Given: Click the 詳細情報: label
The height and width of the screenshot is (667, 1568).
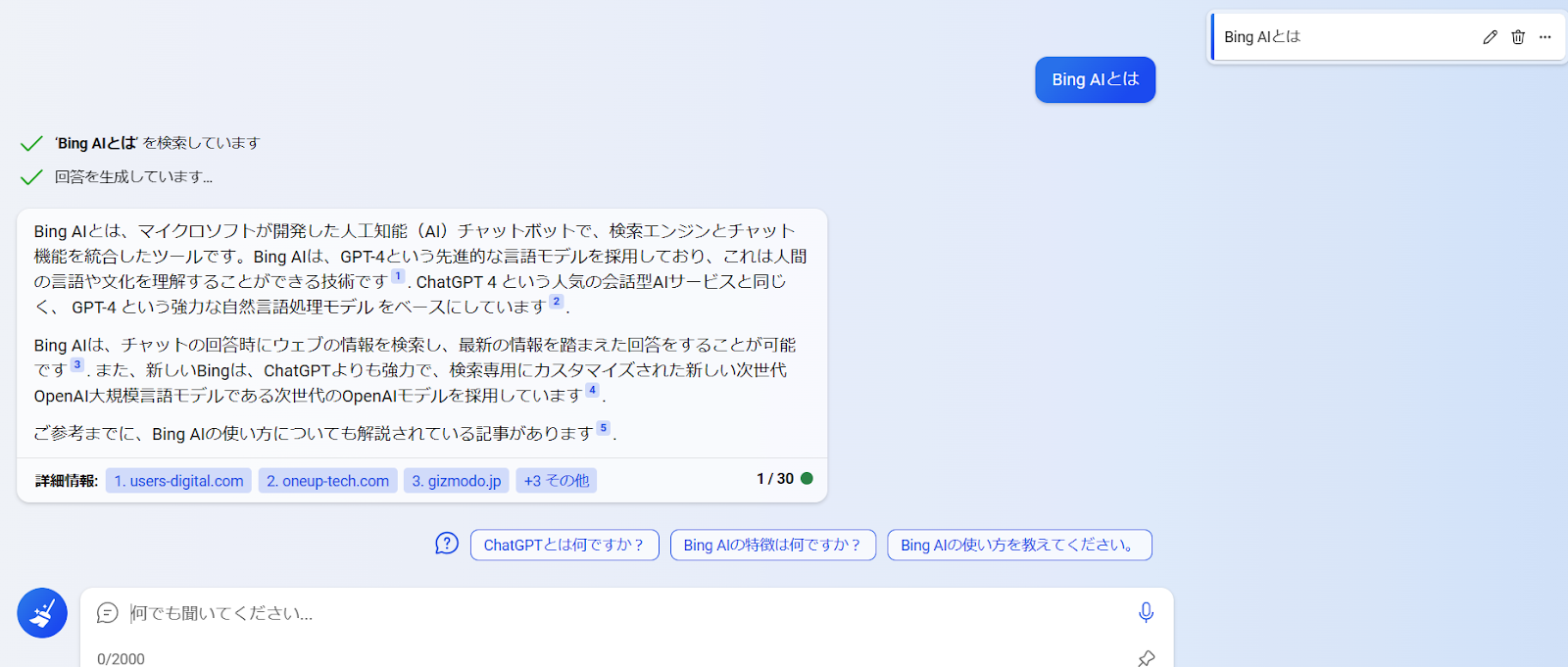Looking at the screenshot, I should tap(67, 481).
